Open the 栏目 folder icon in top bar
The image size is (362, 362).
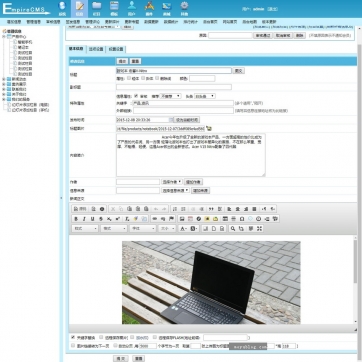click(97, 8)
